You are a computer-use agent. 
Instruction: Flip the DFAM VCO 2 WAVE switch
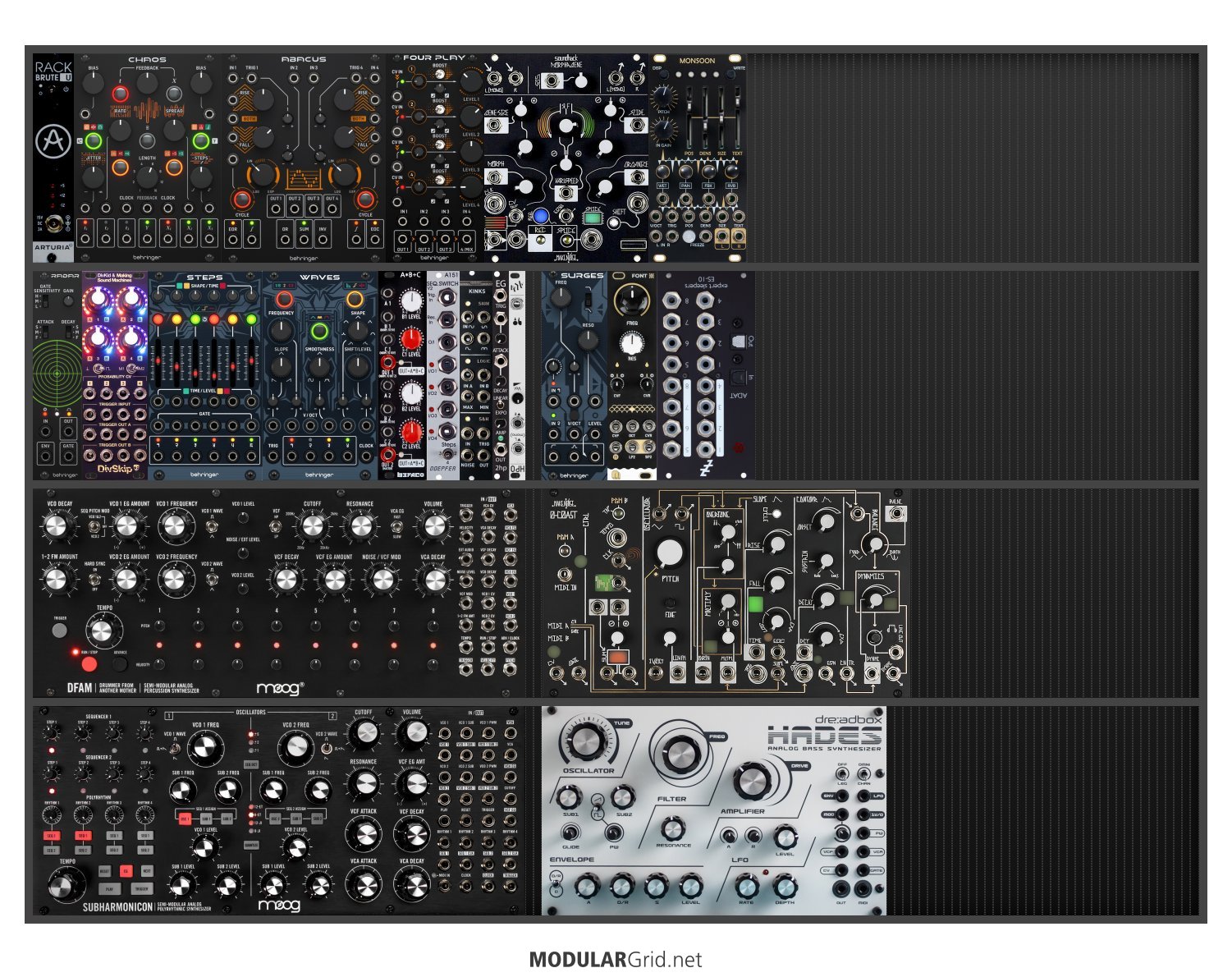pyautogui.click(x=212, y=581)
